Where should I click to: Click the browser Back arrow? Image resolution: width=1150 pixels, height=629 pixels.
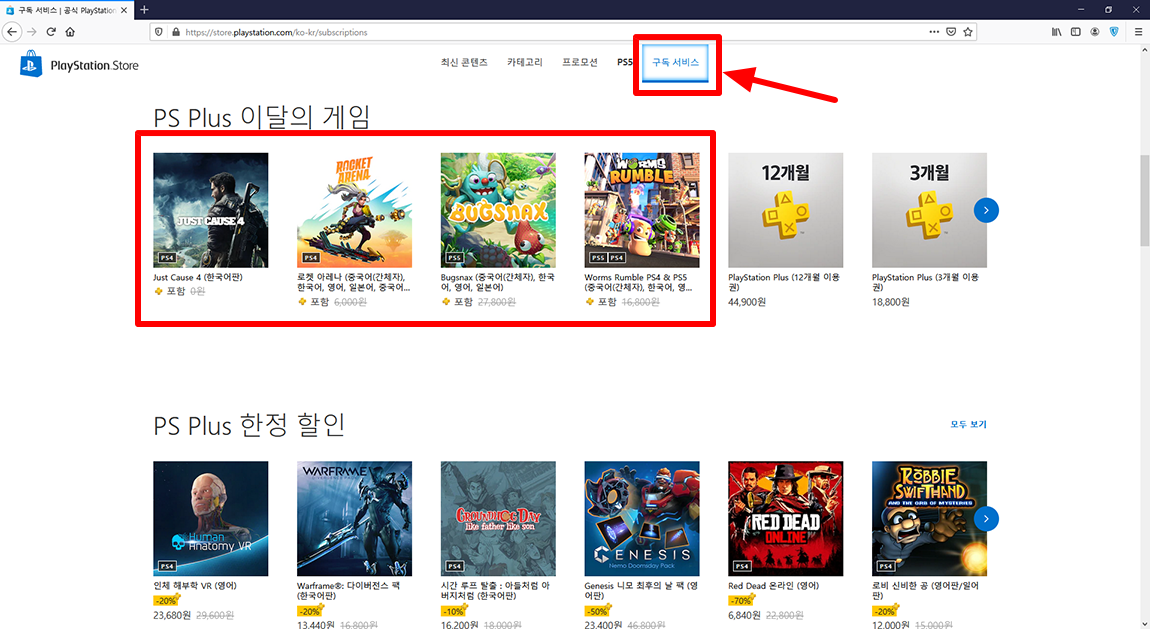click(x=12, y=32)
